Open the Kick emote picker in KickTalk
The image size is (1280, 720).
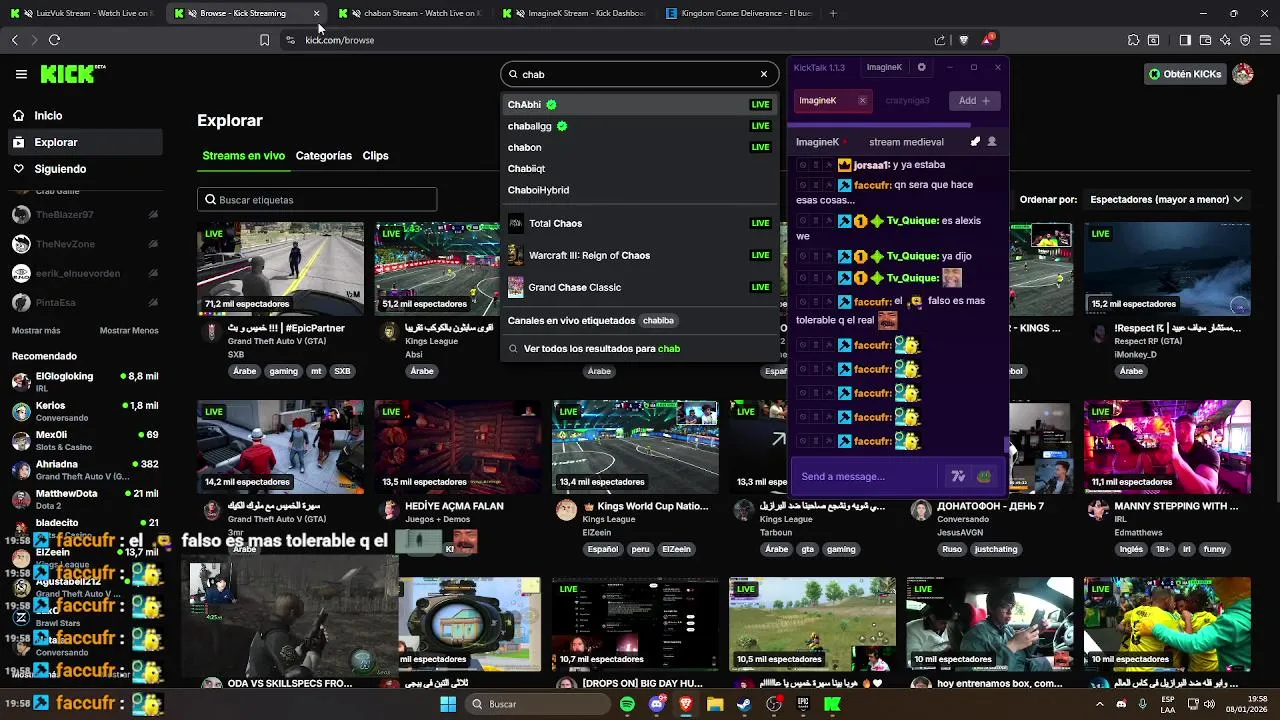984,477
